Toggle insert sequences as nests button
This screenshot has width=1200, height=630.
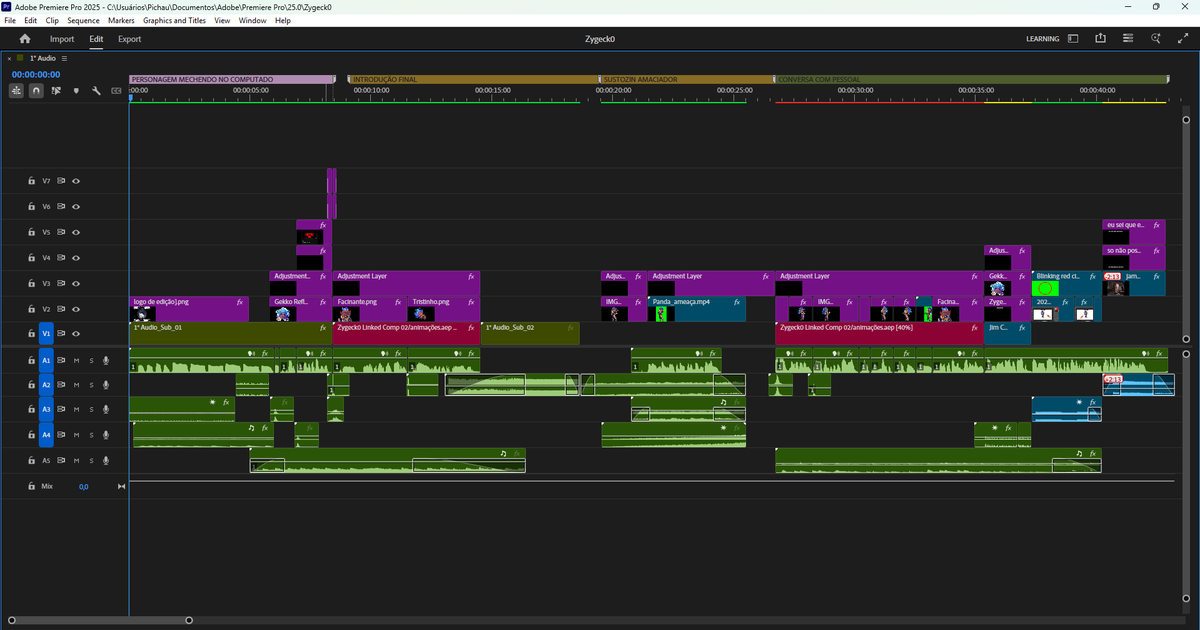coord(17,90)
